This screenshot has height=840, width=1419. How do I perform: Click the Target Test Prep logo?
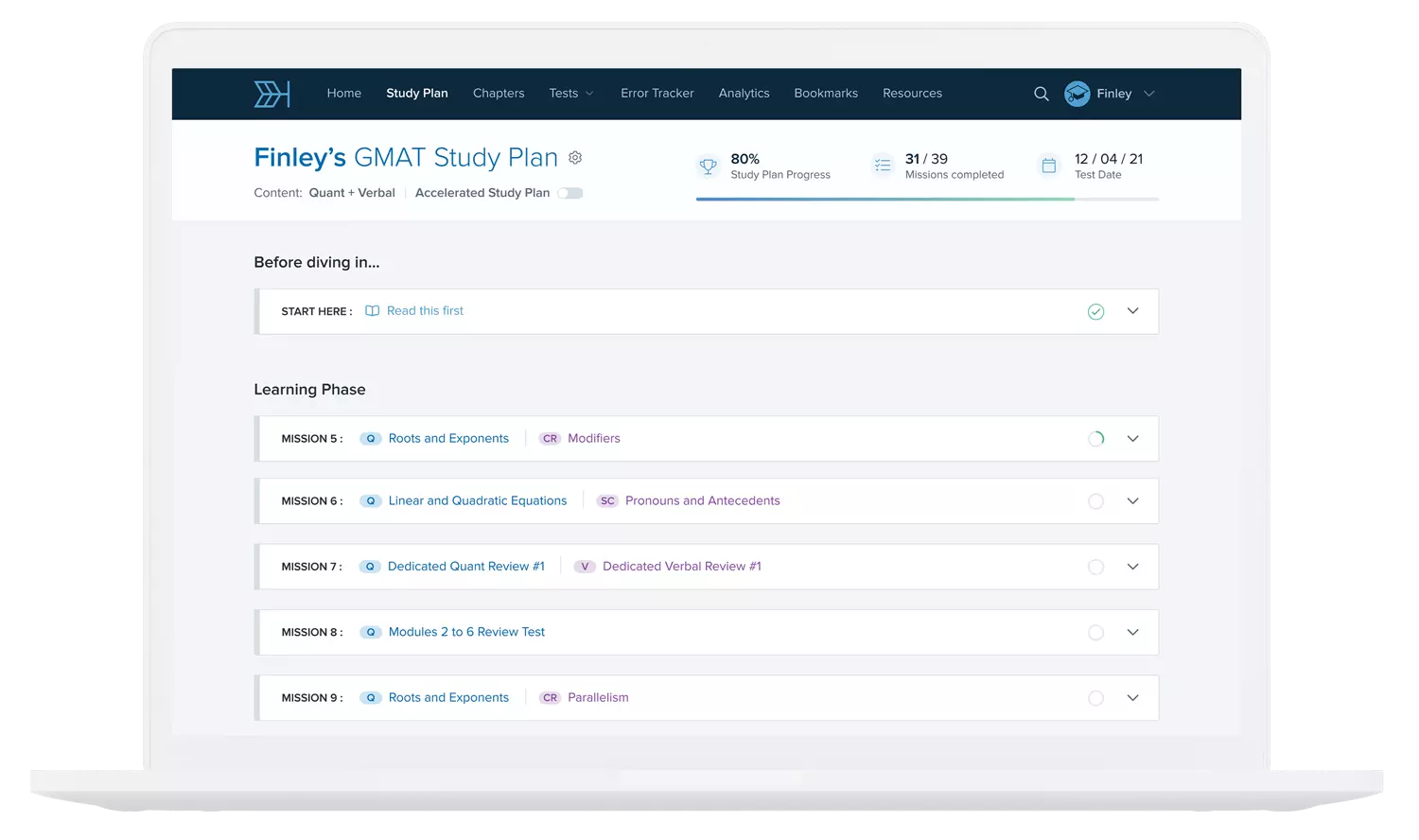272,94
